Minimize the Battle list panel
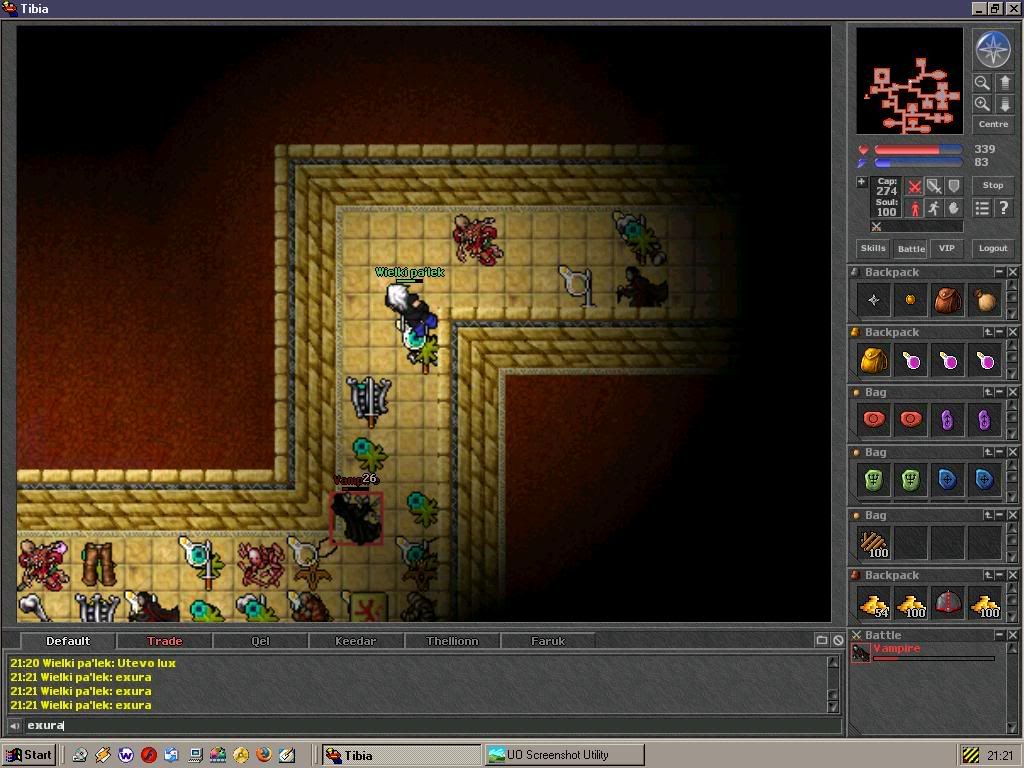 [x=999, y=635]
